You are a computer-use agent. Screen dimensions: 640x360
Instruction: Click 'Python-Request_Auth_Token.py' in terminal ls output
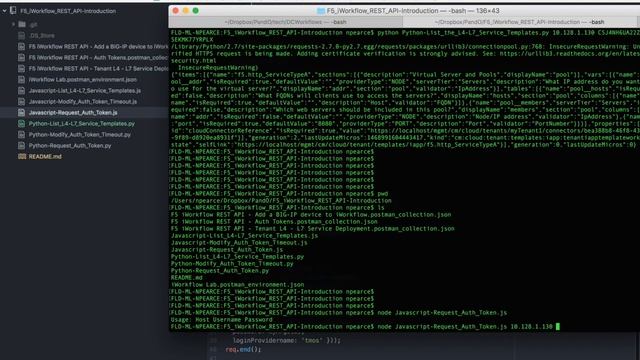220,271
